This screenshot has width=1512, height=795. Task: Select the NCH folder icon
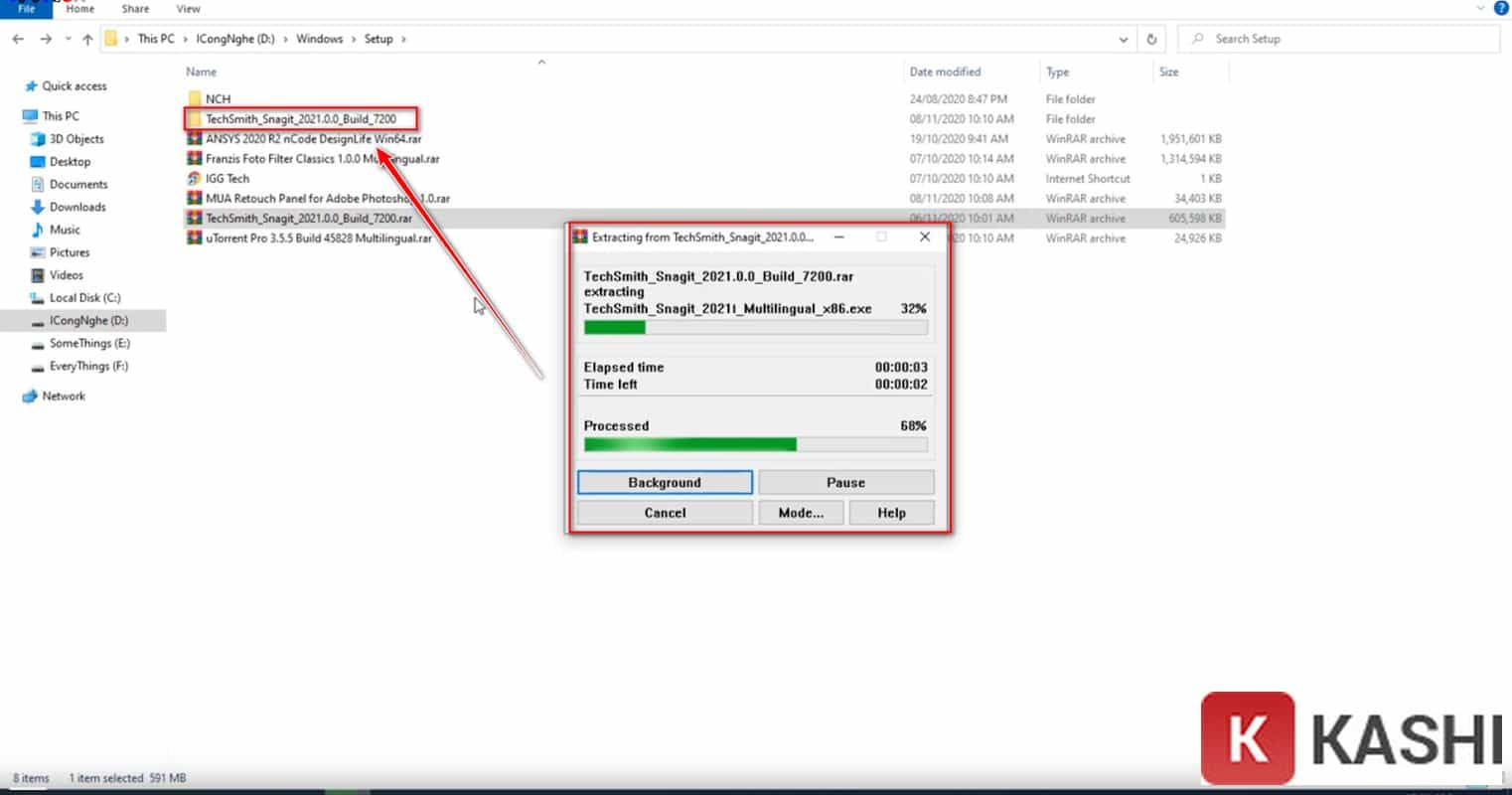pyautogui.click(x=195, y=98)
